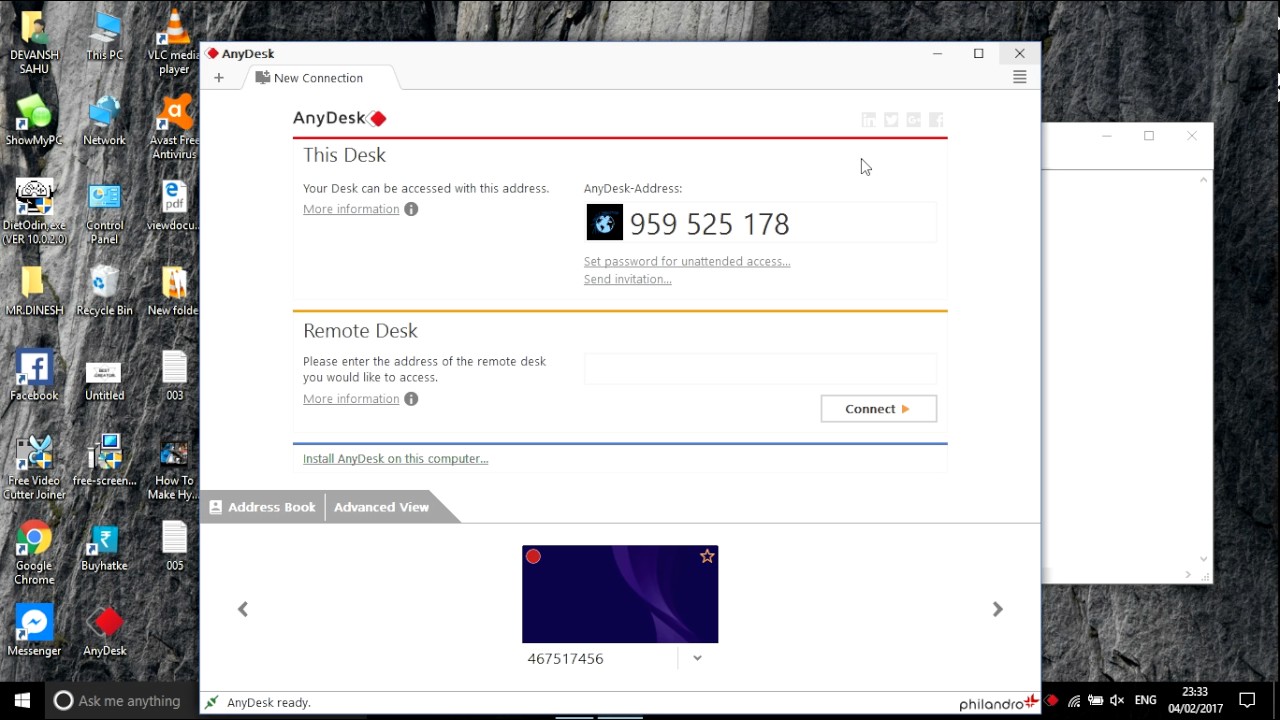1280x720 pixels.
Task: Click the 'Send invitation...' link
Action: tap(627, 280)
